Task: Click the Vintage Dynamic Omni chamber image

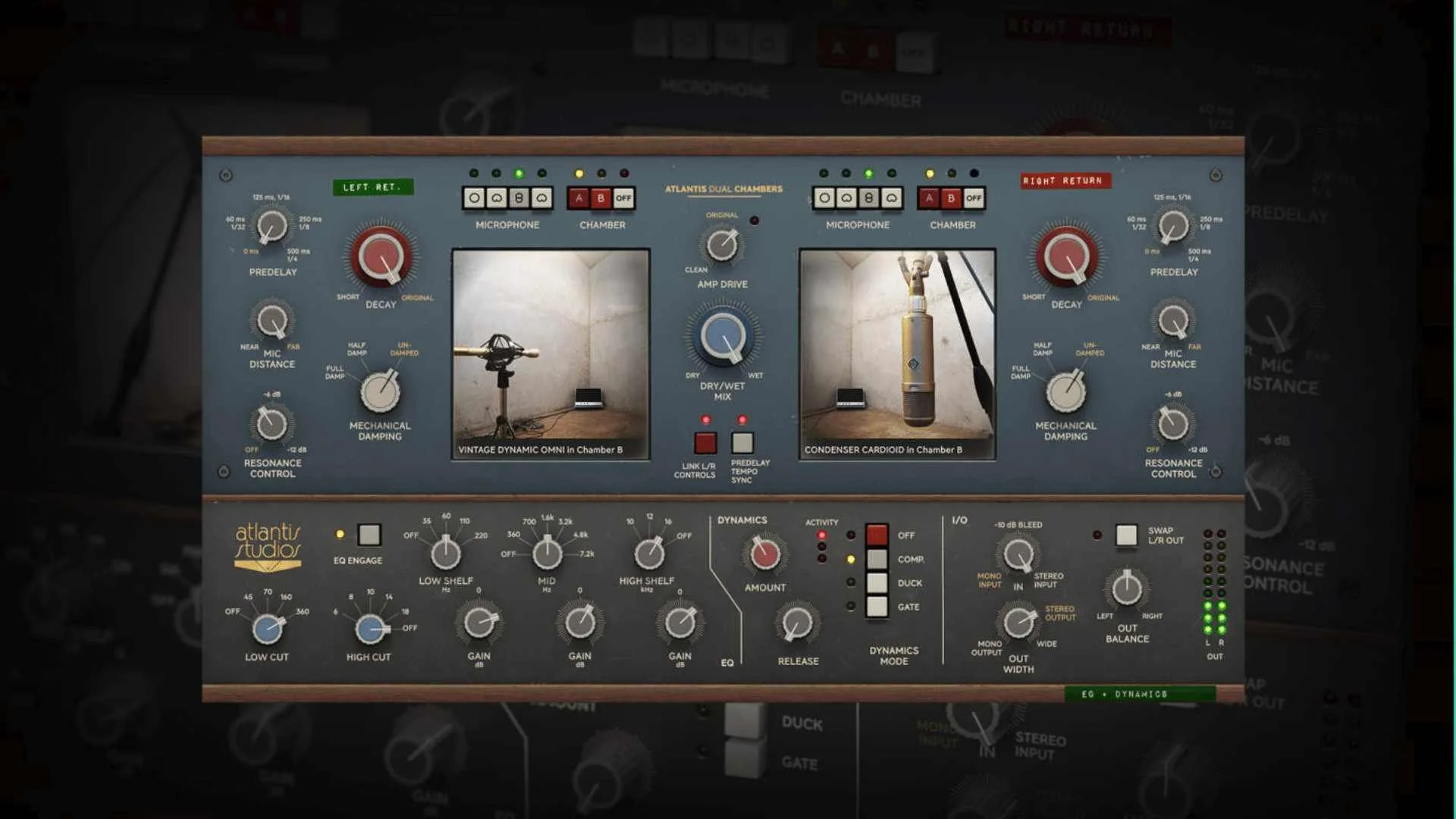Action: coord(551,354)
